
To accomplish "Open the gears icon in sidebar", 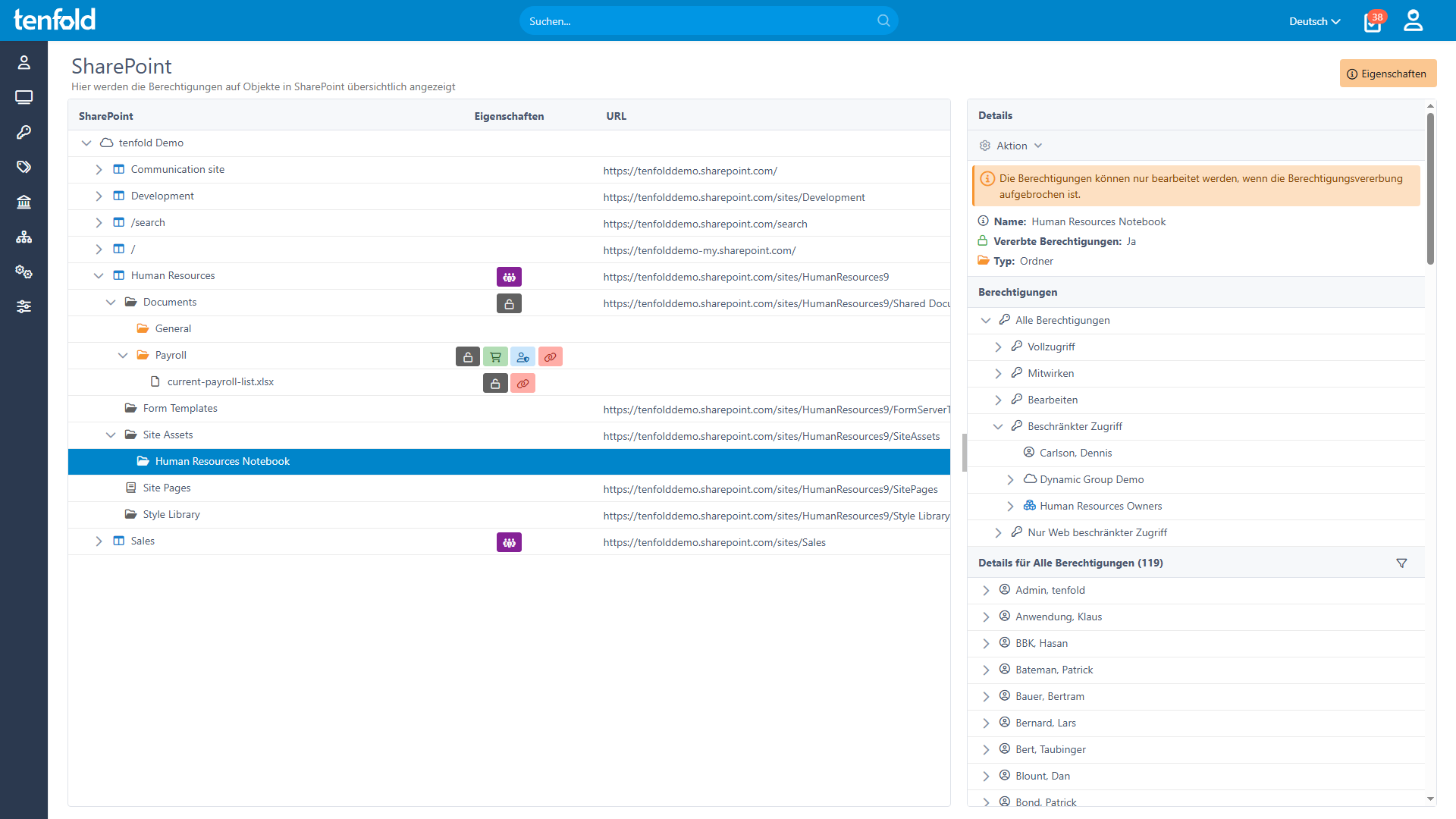I will (24, 272).
